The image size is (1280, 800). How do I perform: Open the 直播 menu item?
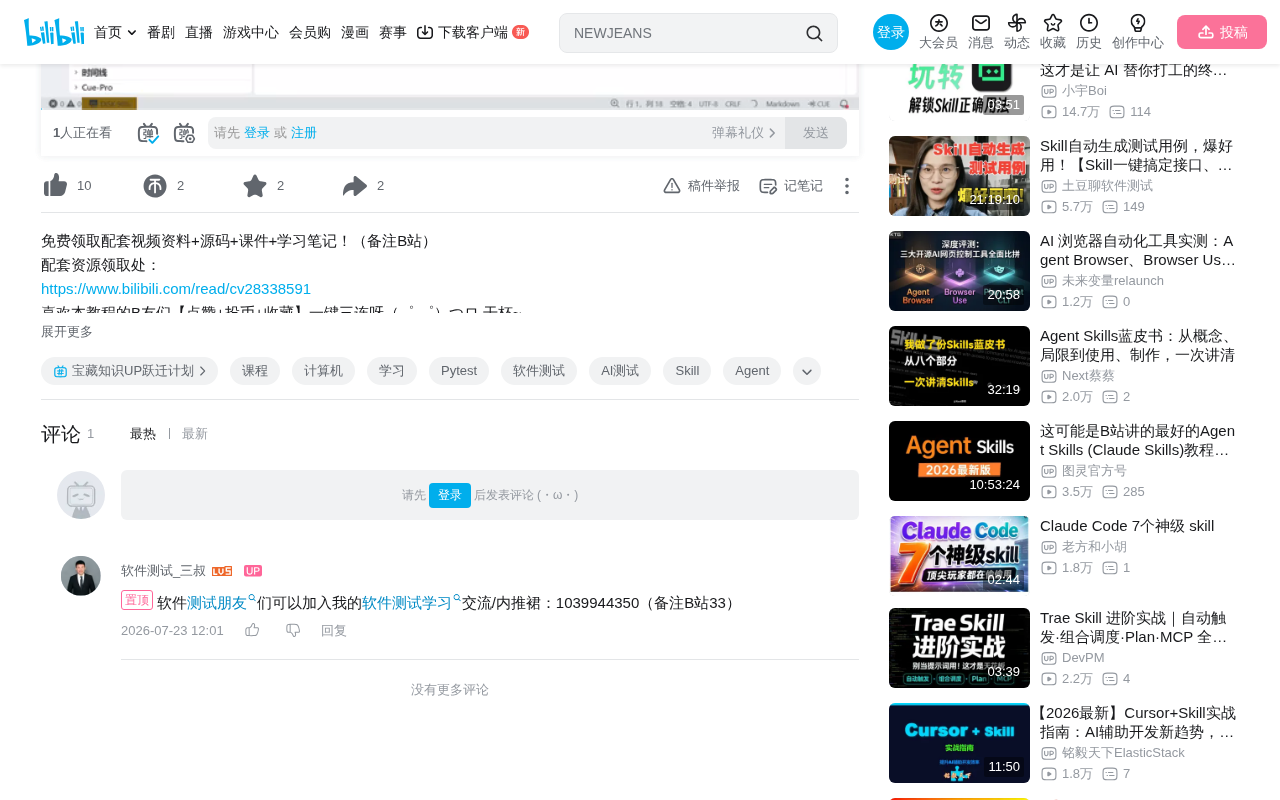click(x=199, y=32)
